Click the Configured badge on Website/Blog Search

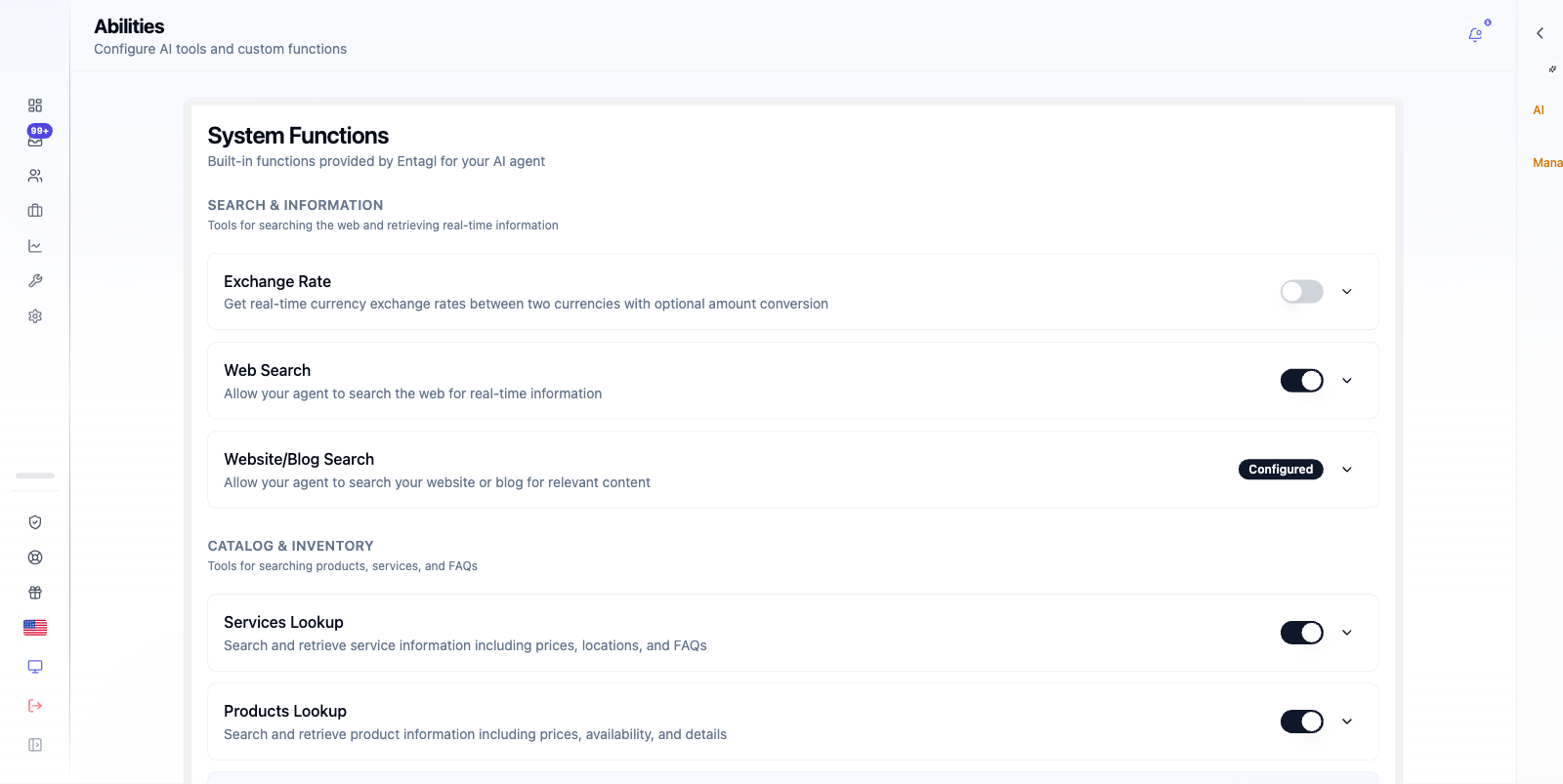[x=1281, y=470]
